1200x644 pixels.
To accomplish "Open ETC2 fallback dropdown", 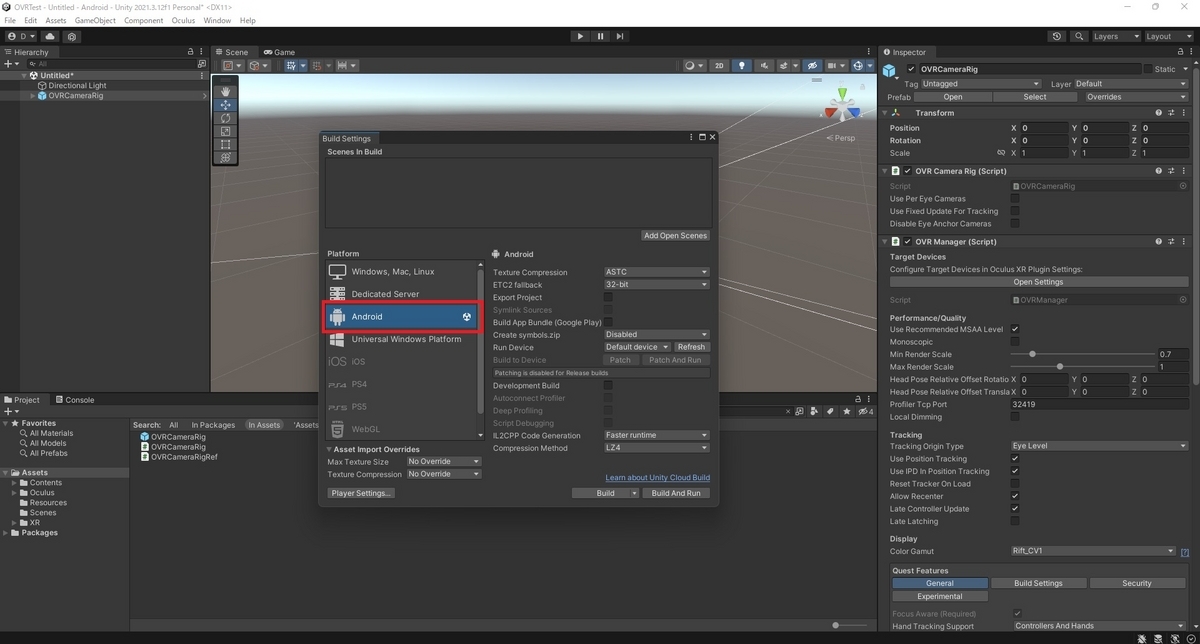I will pyautogui.click(x=656, y=285).
